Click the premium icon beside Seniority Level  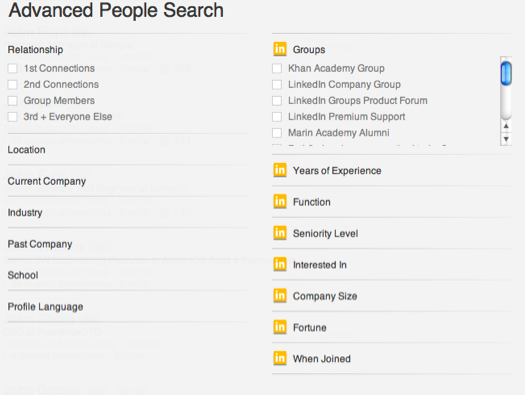(x=280, y=233)
